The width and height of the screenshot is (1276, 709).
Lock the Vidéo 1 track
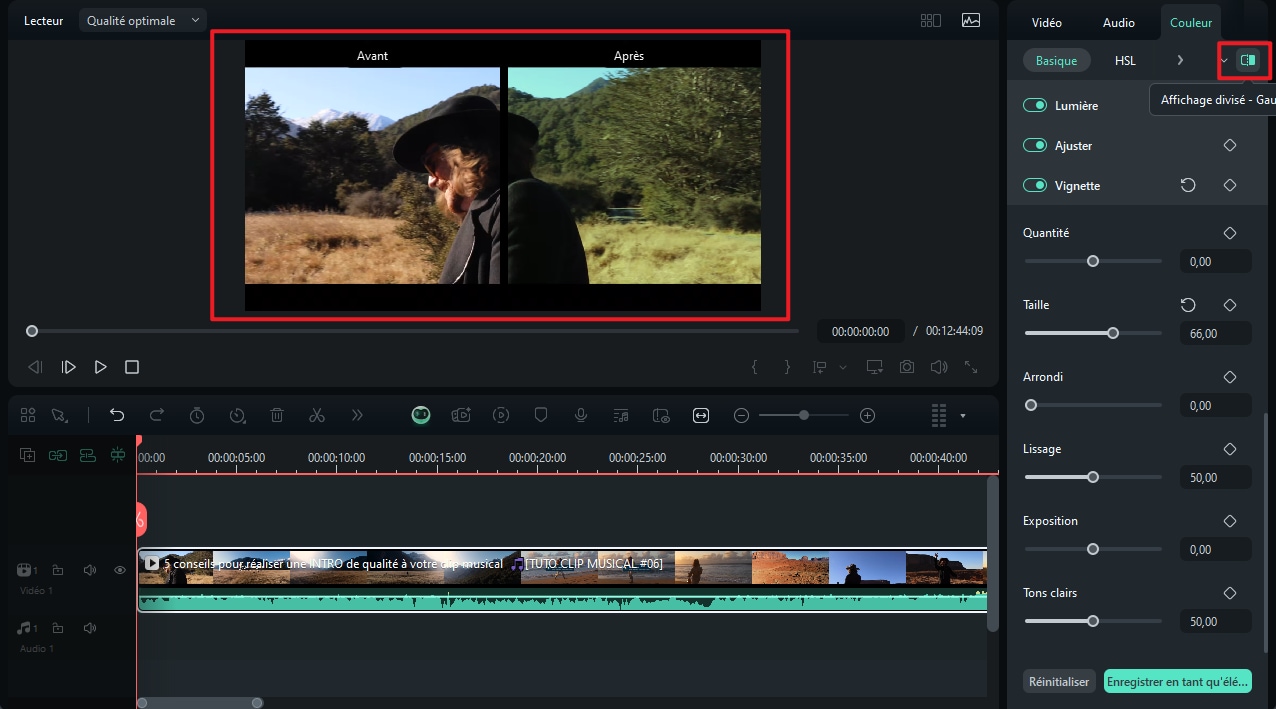tap(58, 570)
